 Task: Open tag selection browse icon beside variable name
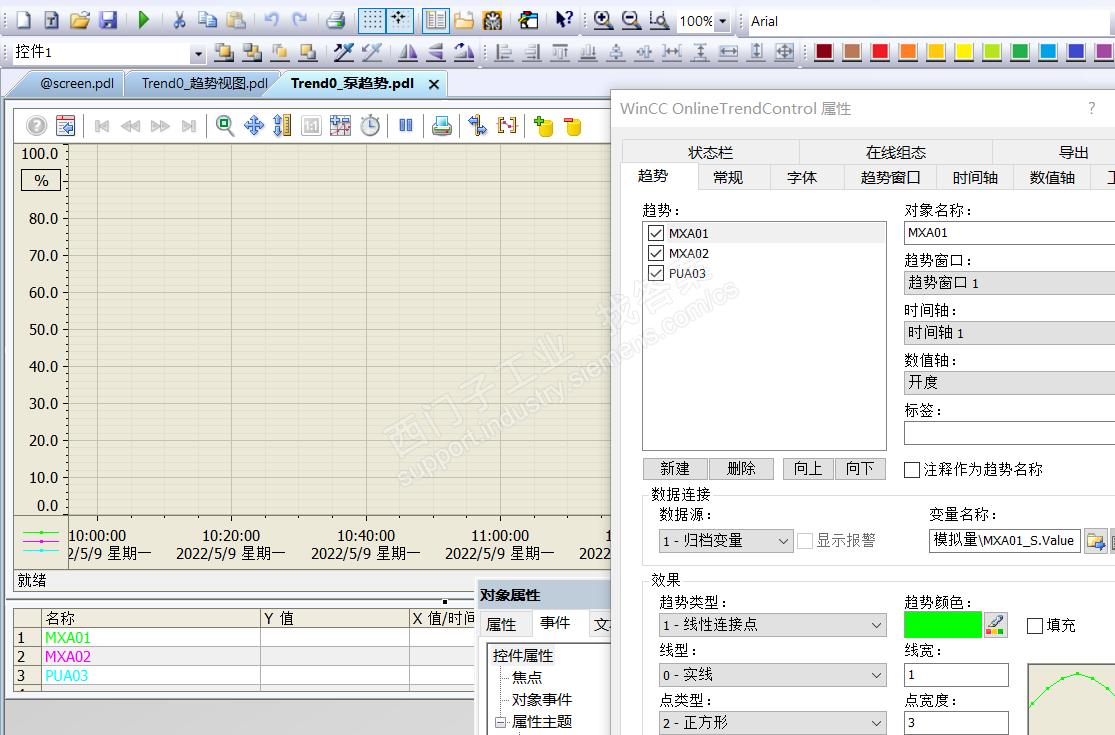[1095, 542]
